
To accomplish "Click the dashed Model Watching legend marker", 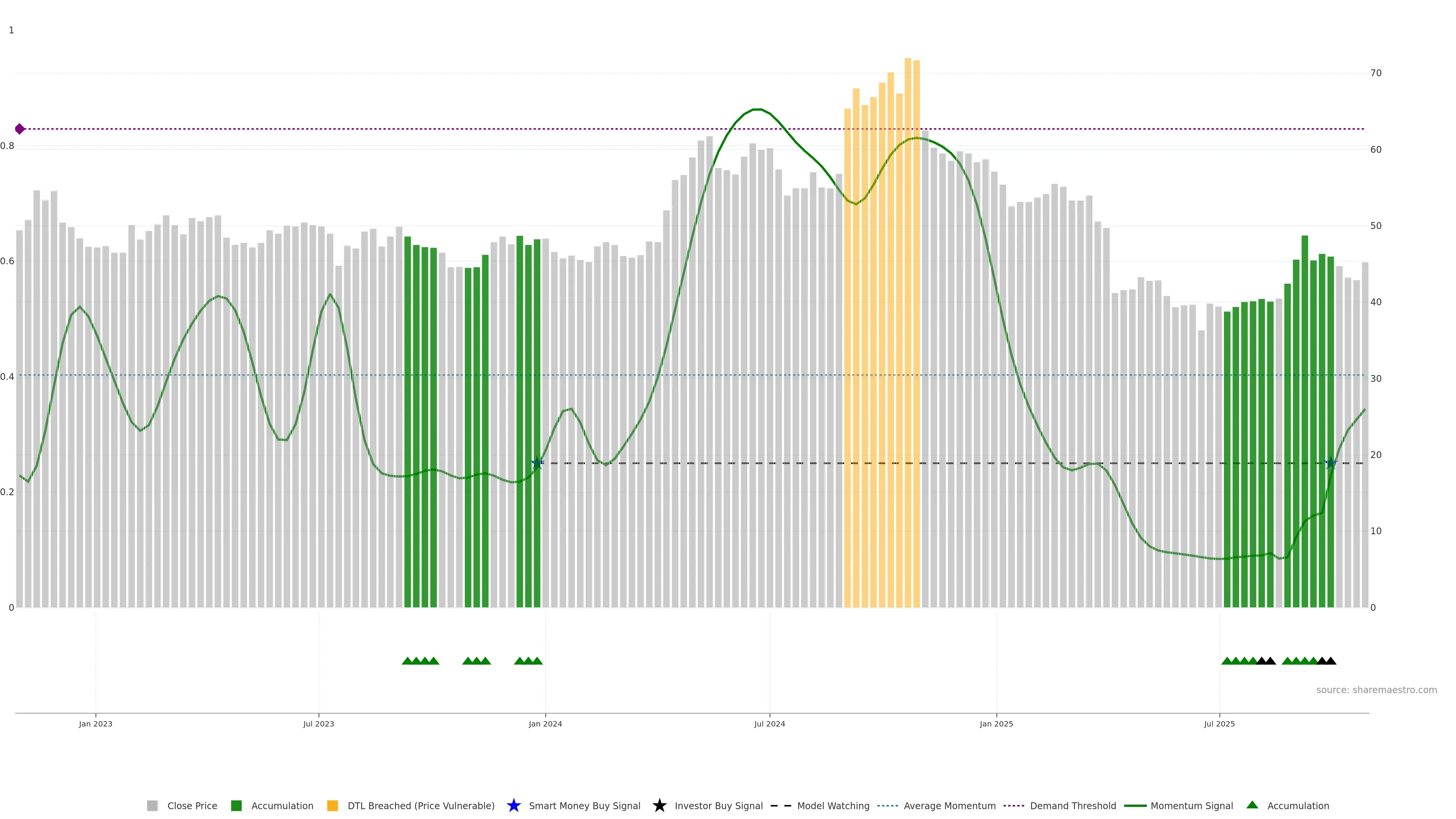I will tap(781, 805).
